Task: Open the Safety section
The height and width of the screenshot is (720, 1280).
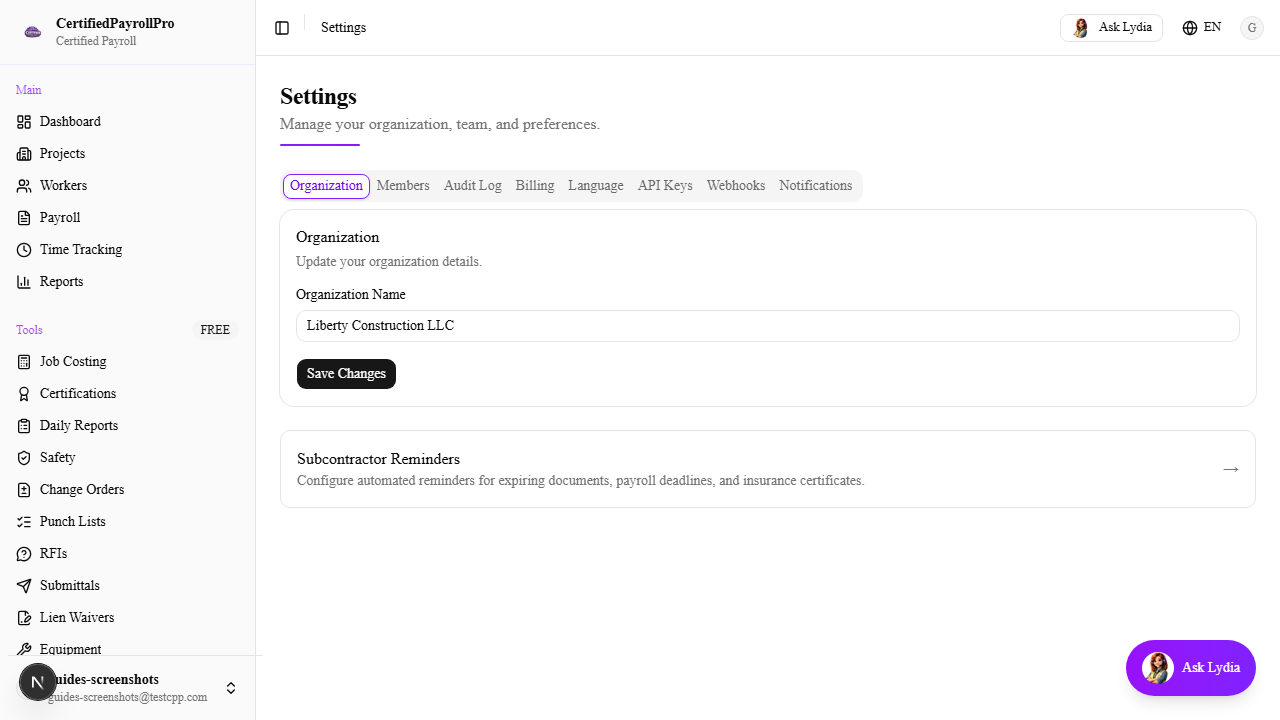Action: (x=57, y=457)
